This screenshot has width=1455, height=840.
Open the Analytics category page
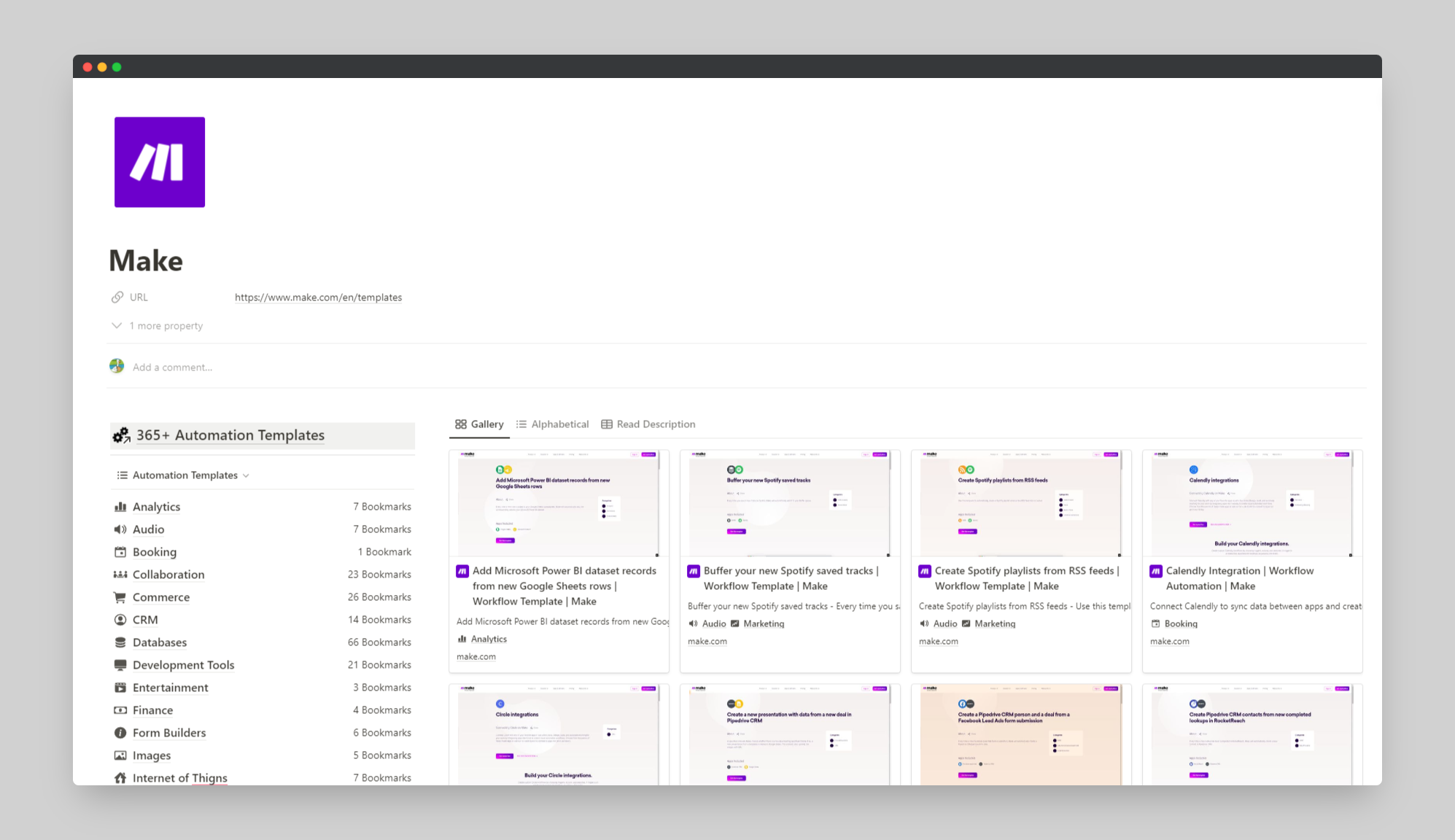pyautogui.click(x=156, y=507)
